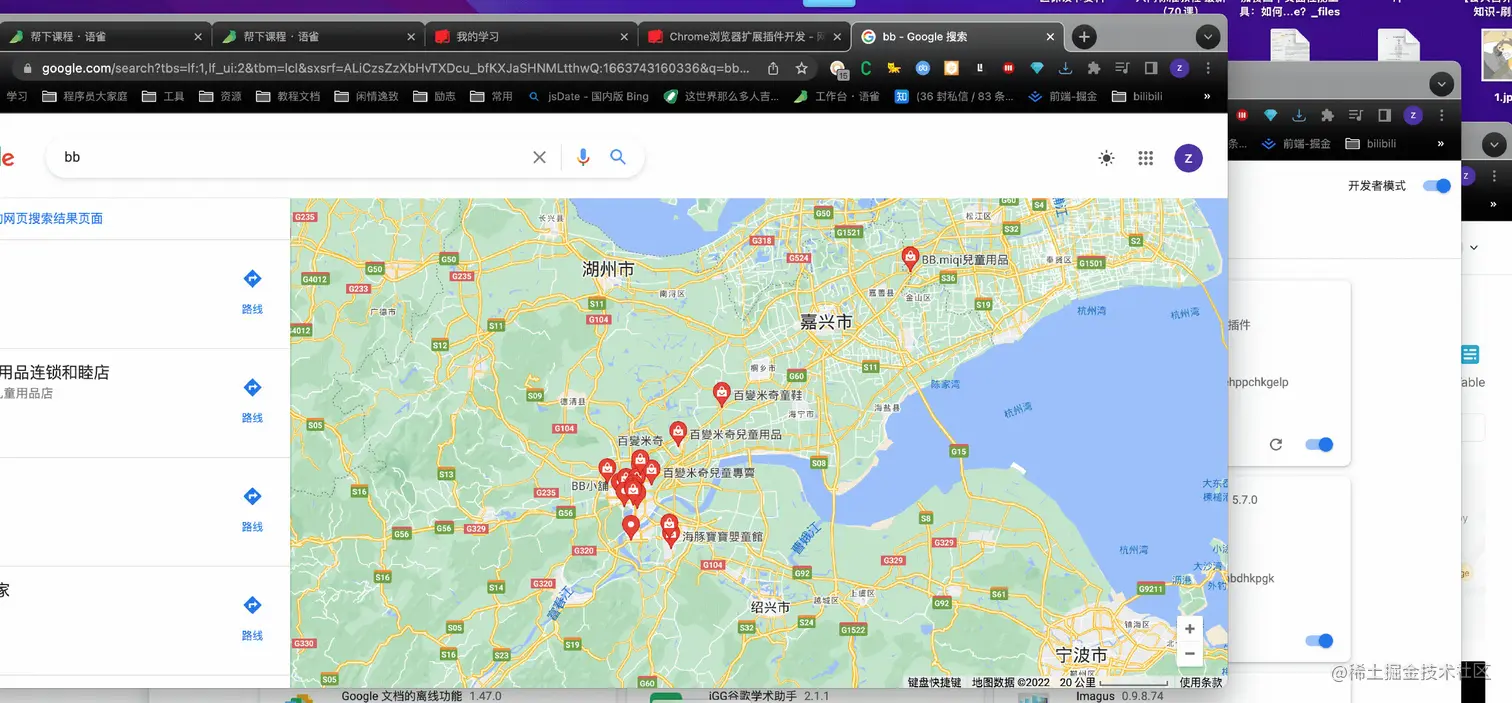Viewport: 1512px width, 703px height.
Task: Get directions icon for 用品连锁和睦店 result
Action: (x=252, y=388)
